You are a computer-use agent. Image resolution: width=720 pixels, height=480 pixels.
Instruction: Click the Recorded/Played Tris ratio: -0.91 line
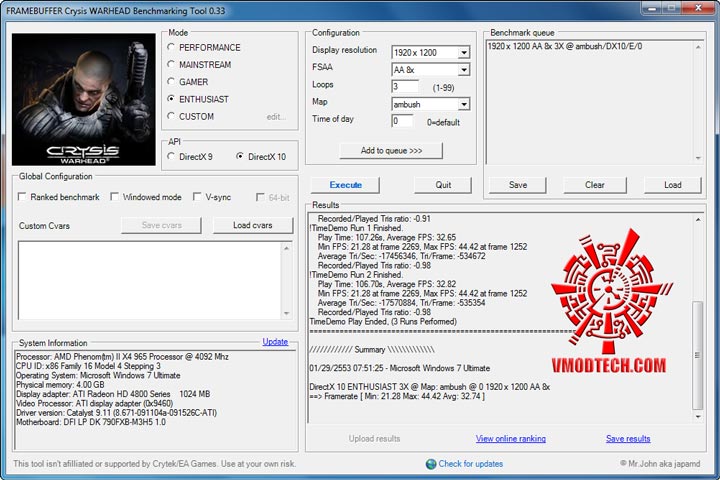(x=374, y=219)
